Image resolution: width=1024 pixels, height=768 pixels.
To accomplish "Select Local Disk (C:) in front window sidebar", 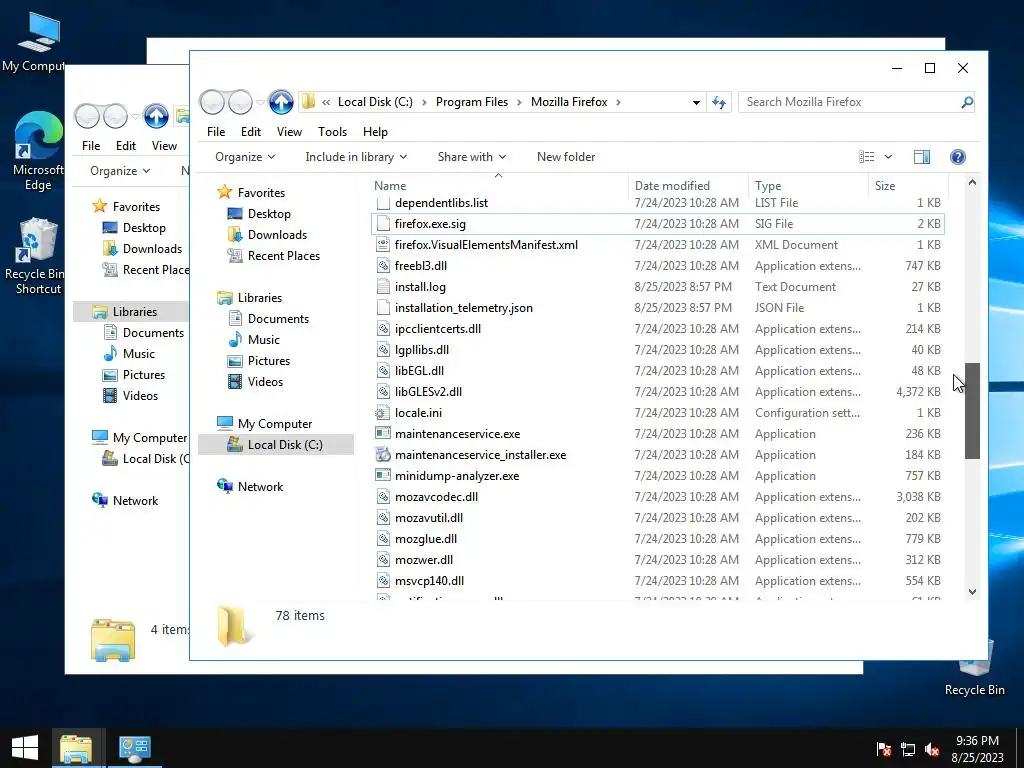I will [276, 445].
